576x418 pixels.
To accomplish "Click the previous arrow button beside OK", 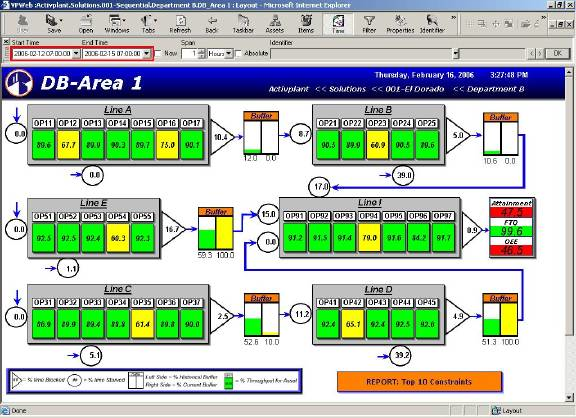I will click(531, 54).
